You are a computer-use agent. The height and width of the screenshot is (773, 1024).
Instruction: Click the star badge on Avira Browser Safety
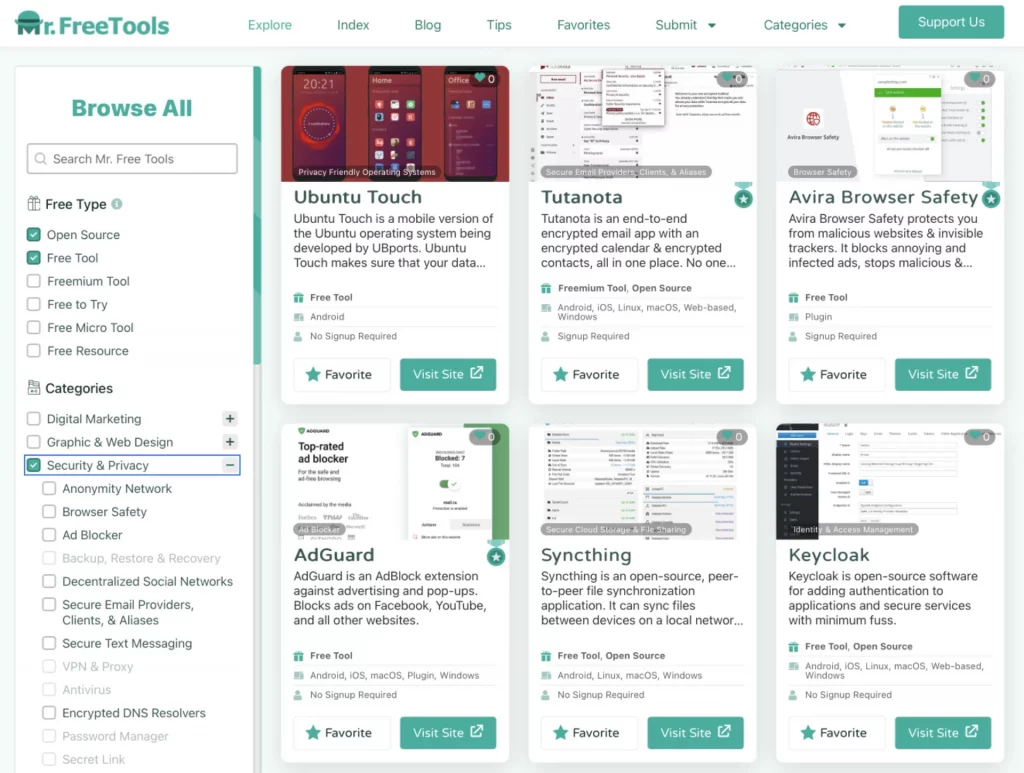coord(991,198)
